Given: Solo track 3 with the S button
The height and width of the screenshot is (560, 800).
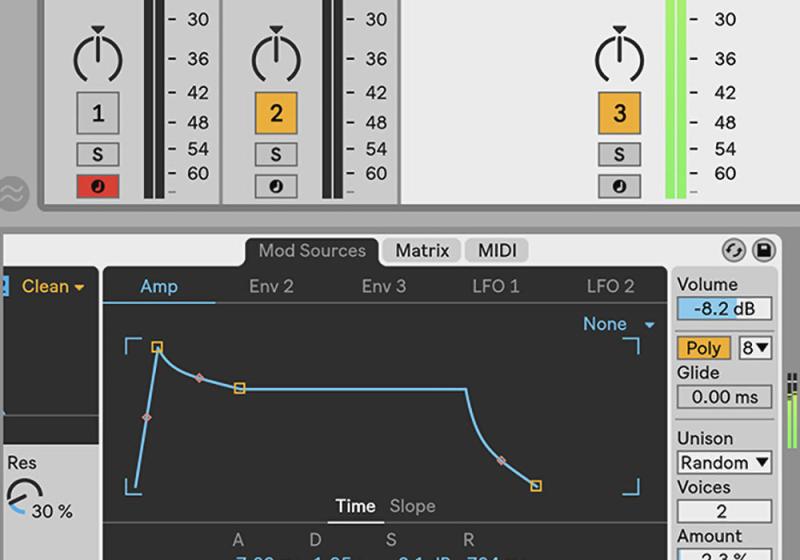Looking at the screenshot, I should click(x=619, y=154).
